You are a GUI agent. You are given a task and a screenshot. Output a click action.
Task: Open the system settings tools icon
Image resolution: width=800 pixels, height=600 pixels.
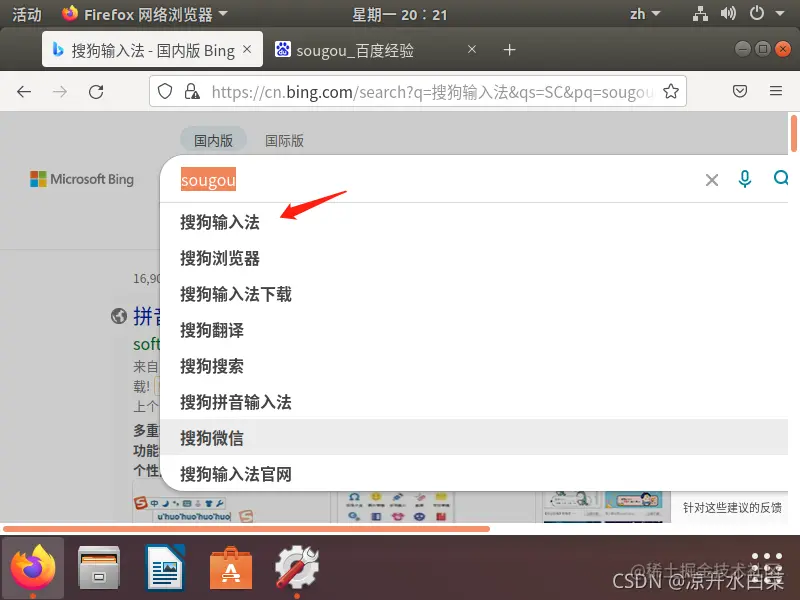click(296, 567)
